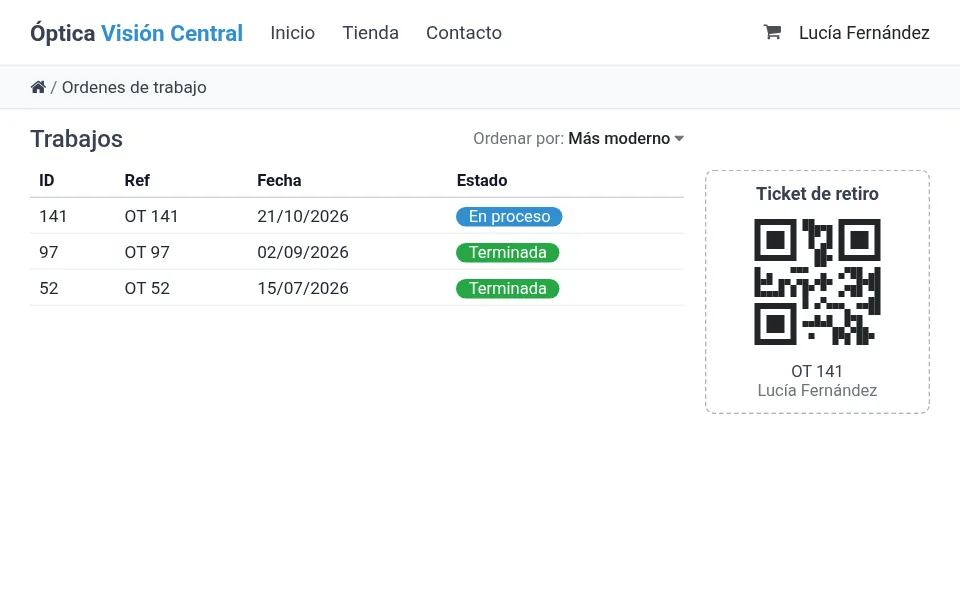960x600 pixels.
Task: Click the 'Terminada' badge for OT 97
Action: click(508, 253)
